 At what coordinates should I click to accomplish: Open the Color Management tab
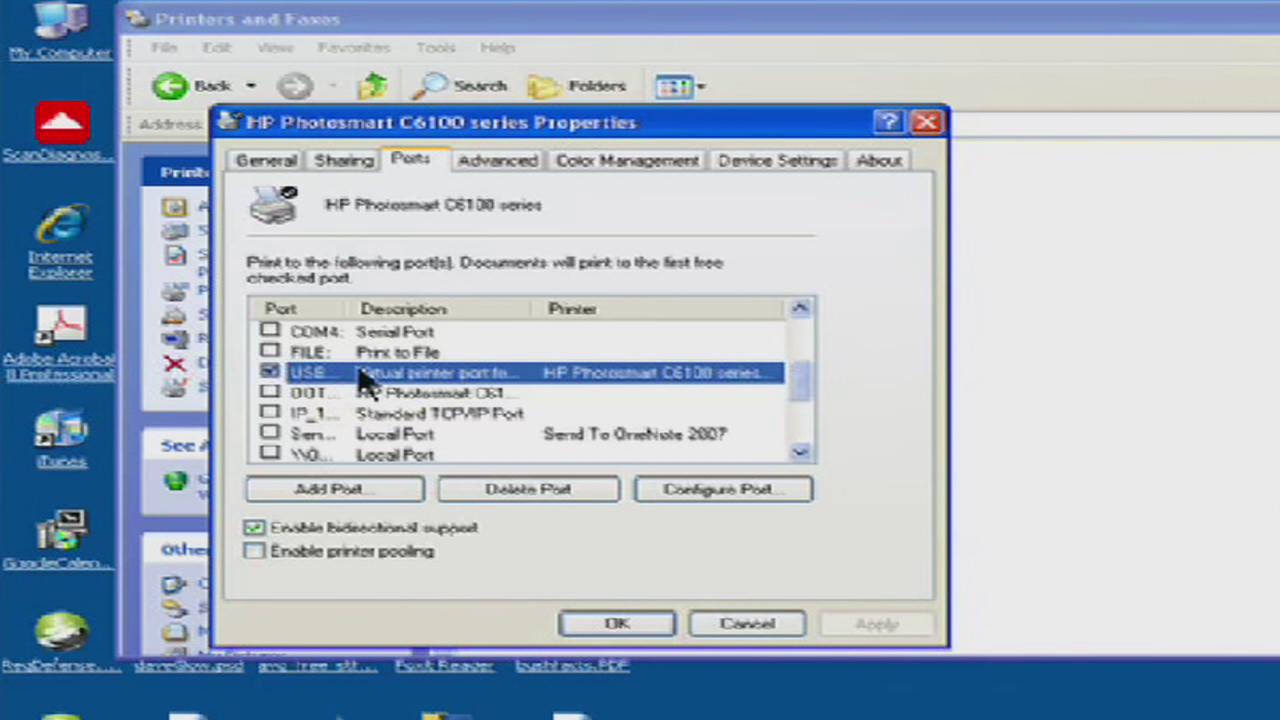(x=627, y=160)
